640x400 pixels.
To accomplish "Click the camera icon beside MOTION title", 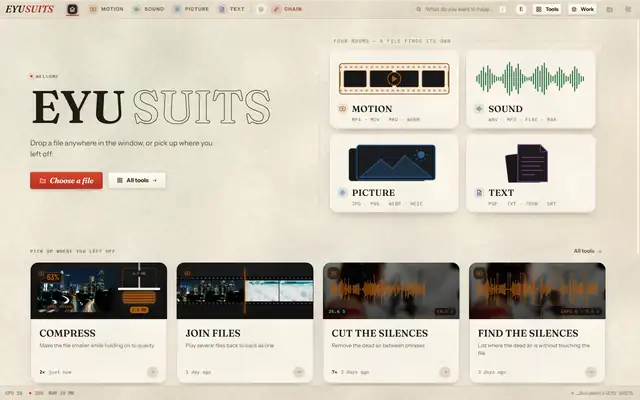I will (x=342, y=109).
